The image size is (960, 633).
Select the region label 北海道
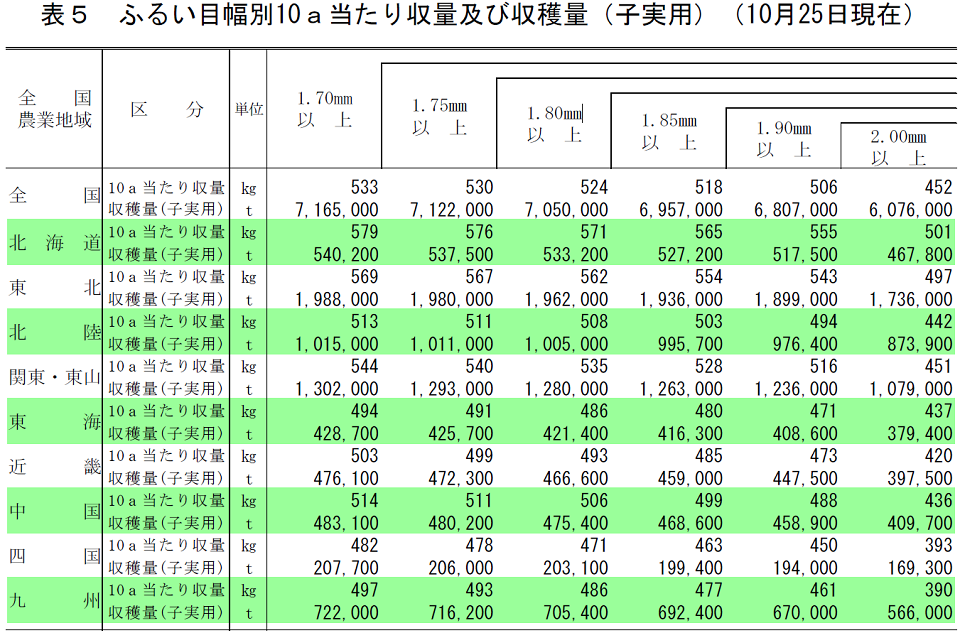click(x=54, y=243)
